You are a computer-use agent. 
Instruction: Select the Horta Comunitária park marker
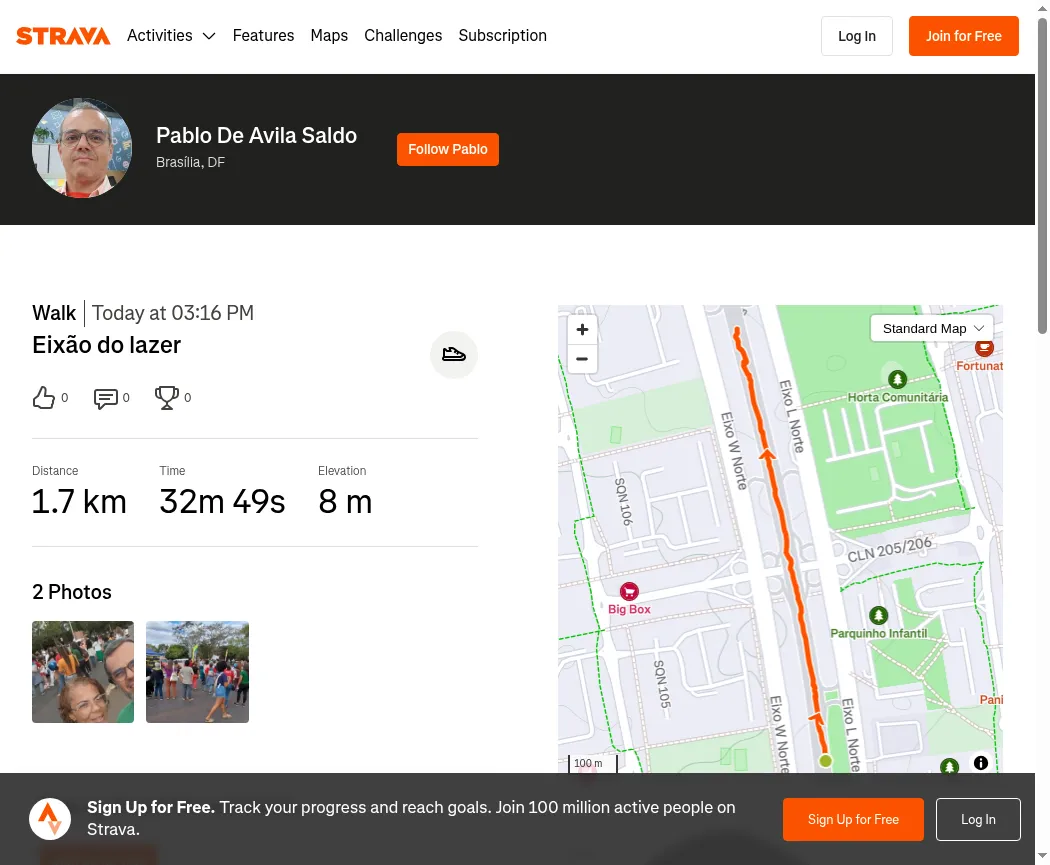point(897,380)
